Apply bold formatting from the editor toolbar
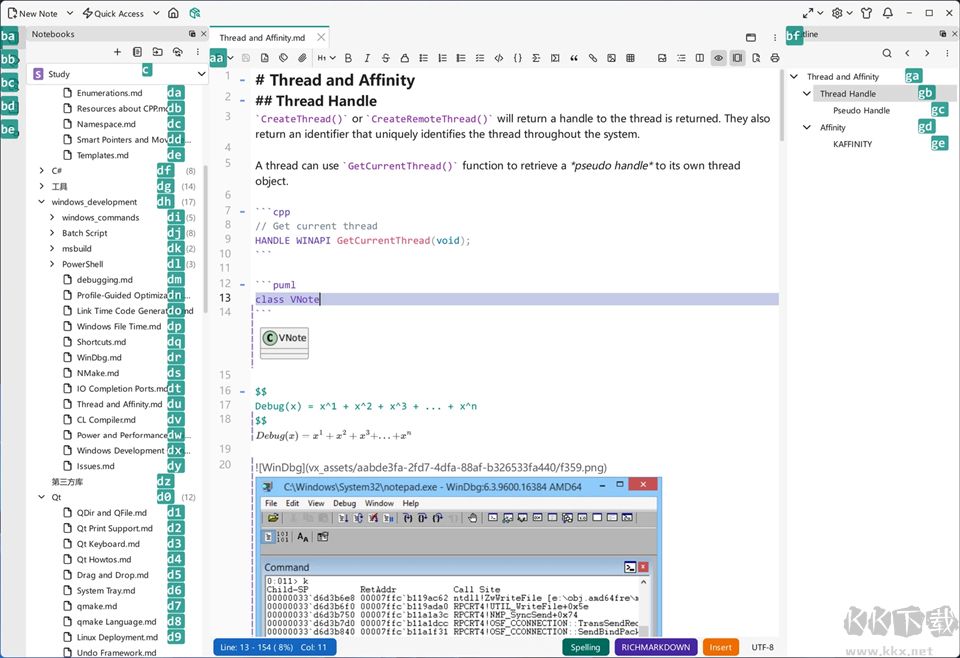Screen dimensions: 960x658 348,58
